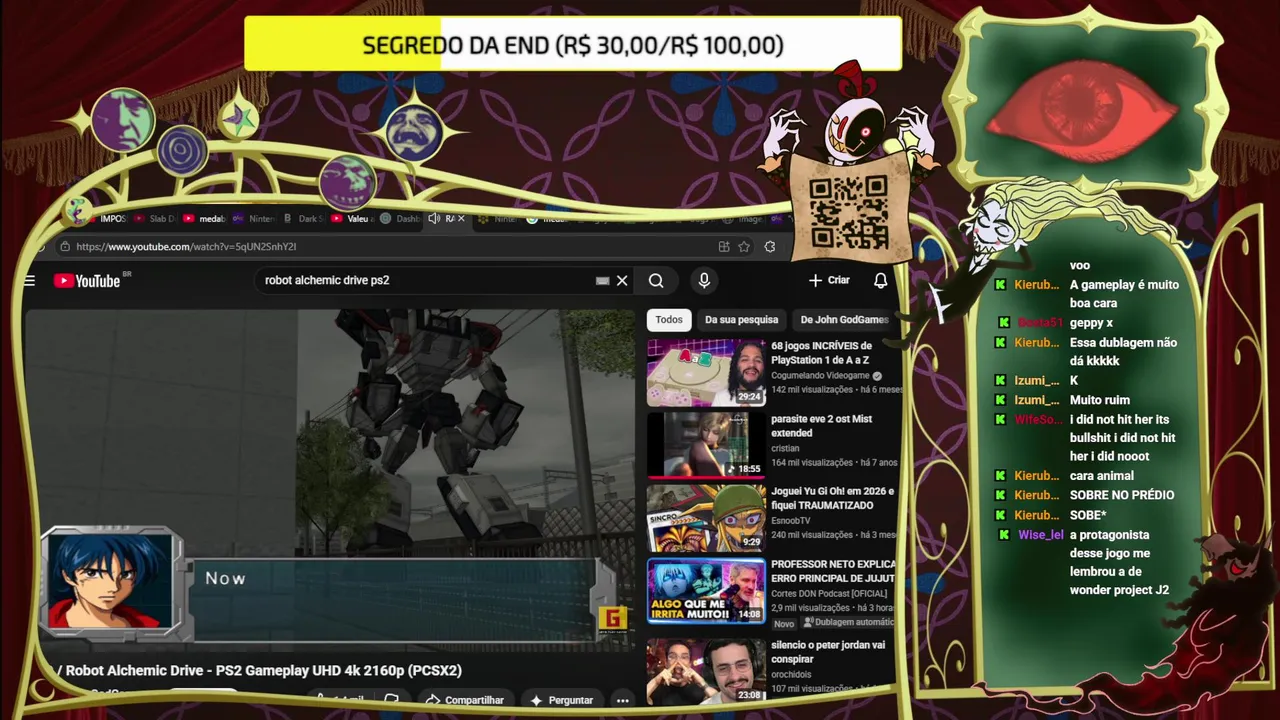Click the Compartilhar button

(465, 700)
